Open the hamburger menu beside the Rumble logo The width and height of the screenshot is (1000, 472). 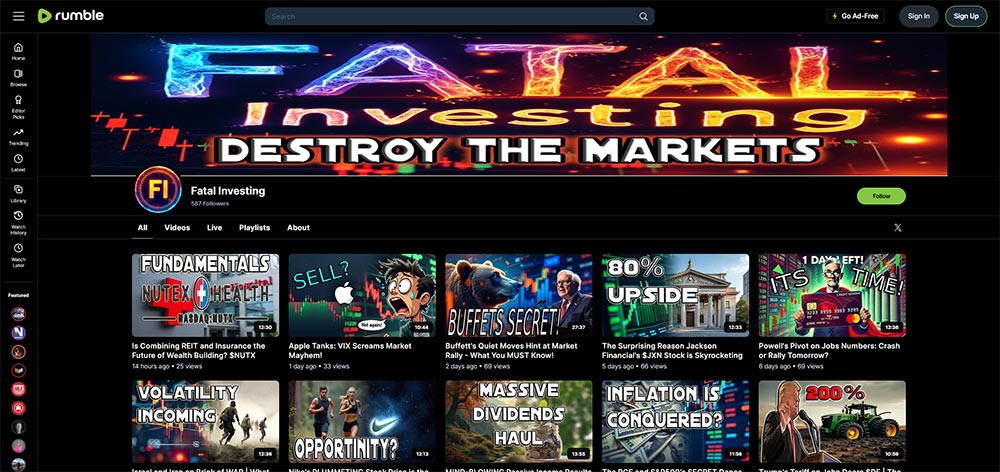point(18,16)
